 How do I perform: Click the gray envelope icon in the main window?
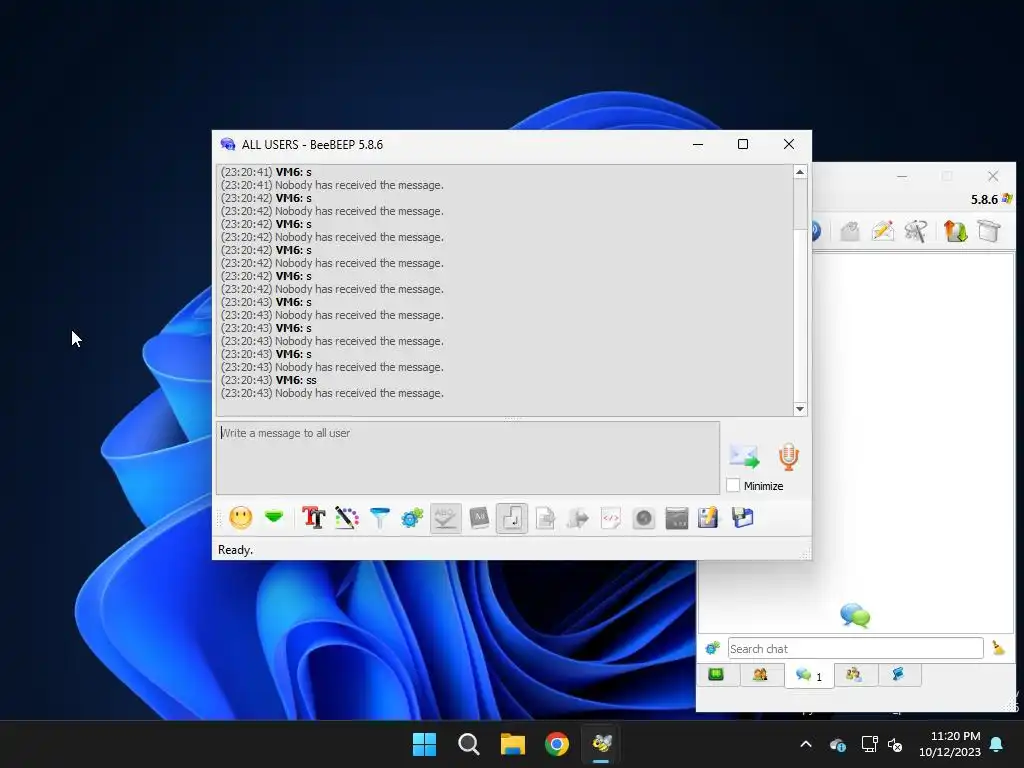(x=850, y=231)
